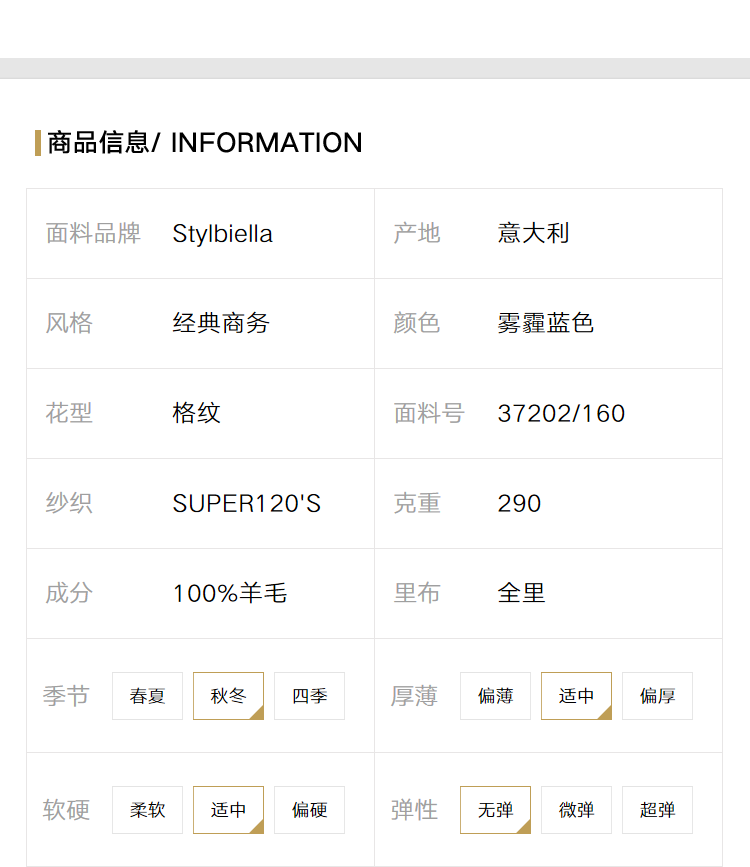Click the 面料品牌 label

point(93,233)
